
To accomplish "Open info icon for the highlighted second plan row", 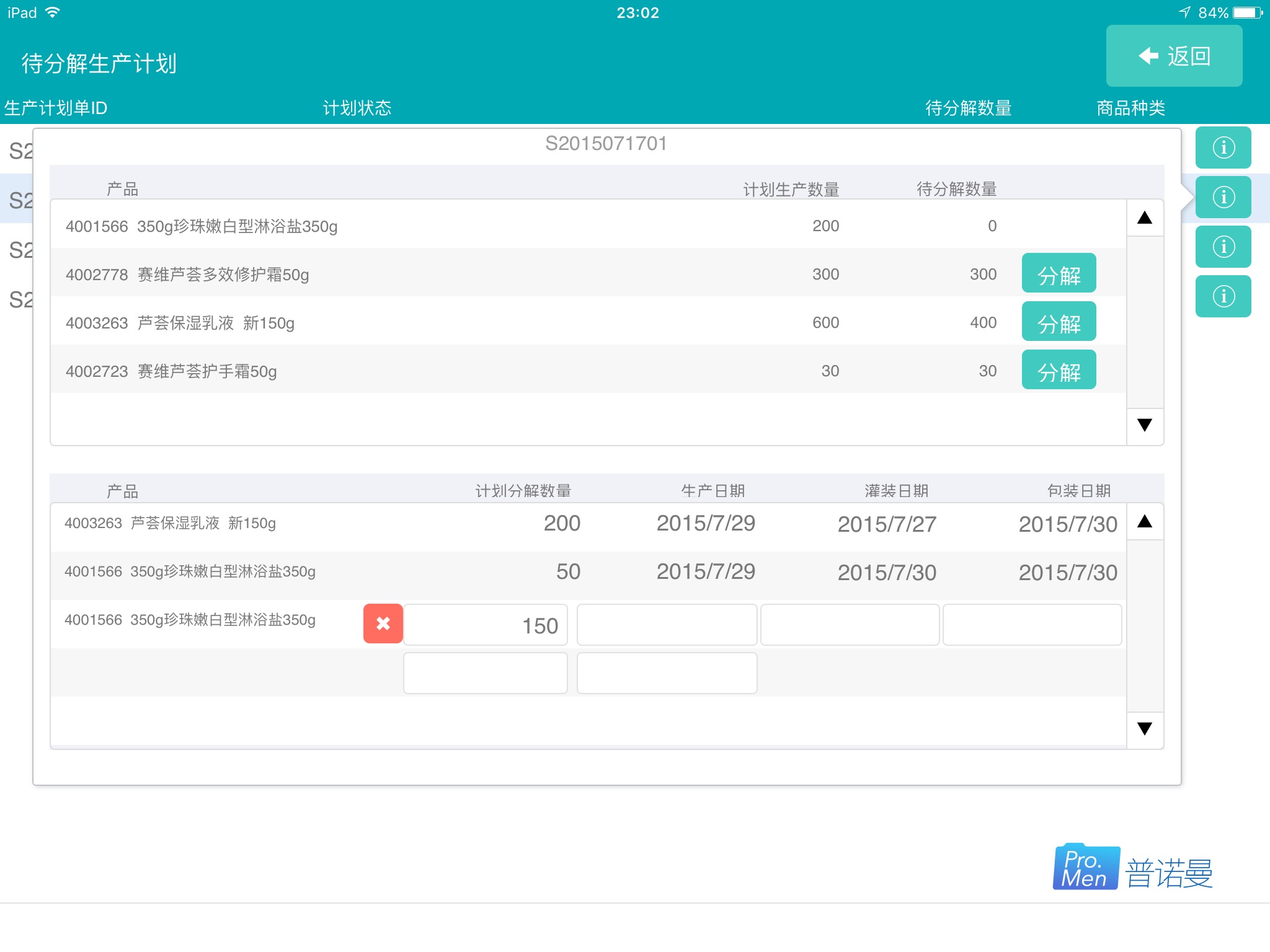I will [1223, 197].
